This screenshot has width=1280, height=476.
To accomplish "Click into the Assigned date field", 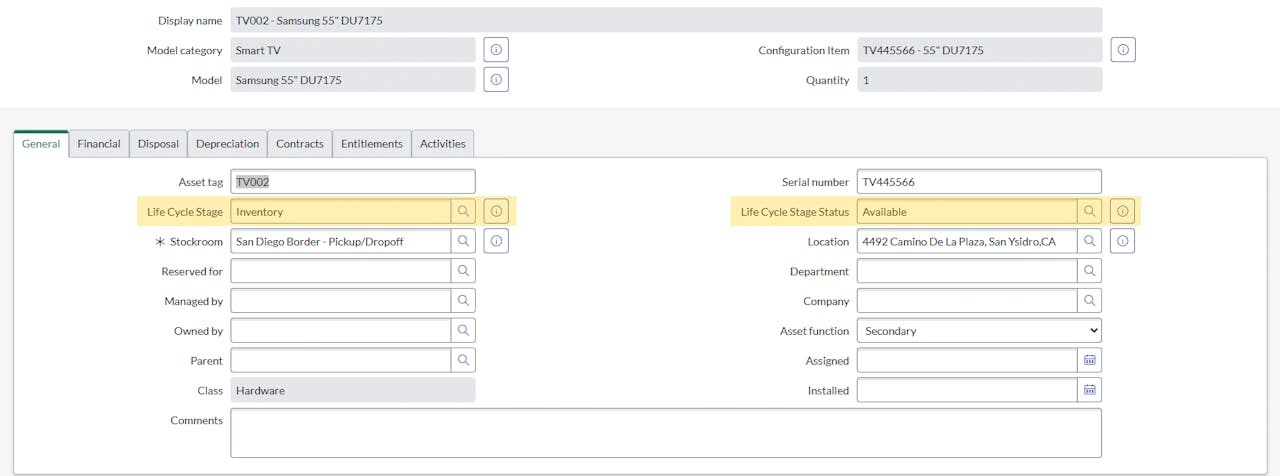I will pyautogui.click(x=967, y=361).
